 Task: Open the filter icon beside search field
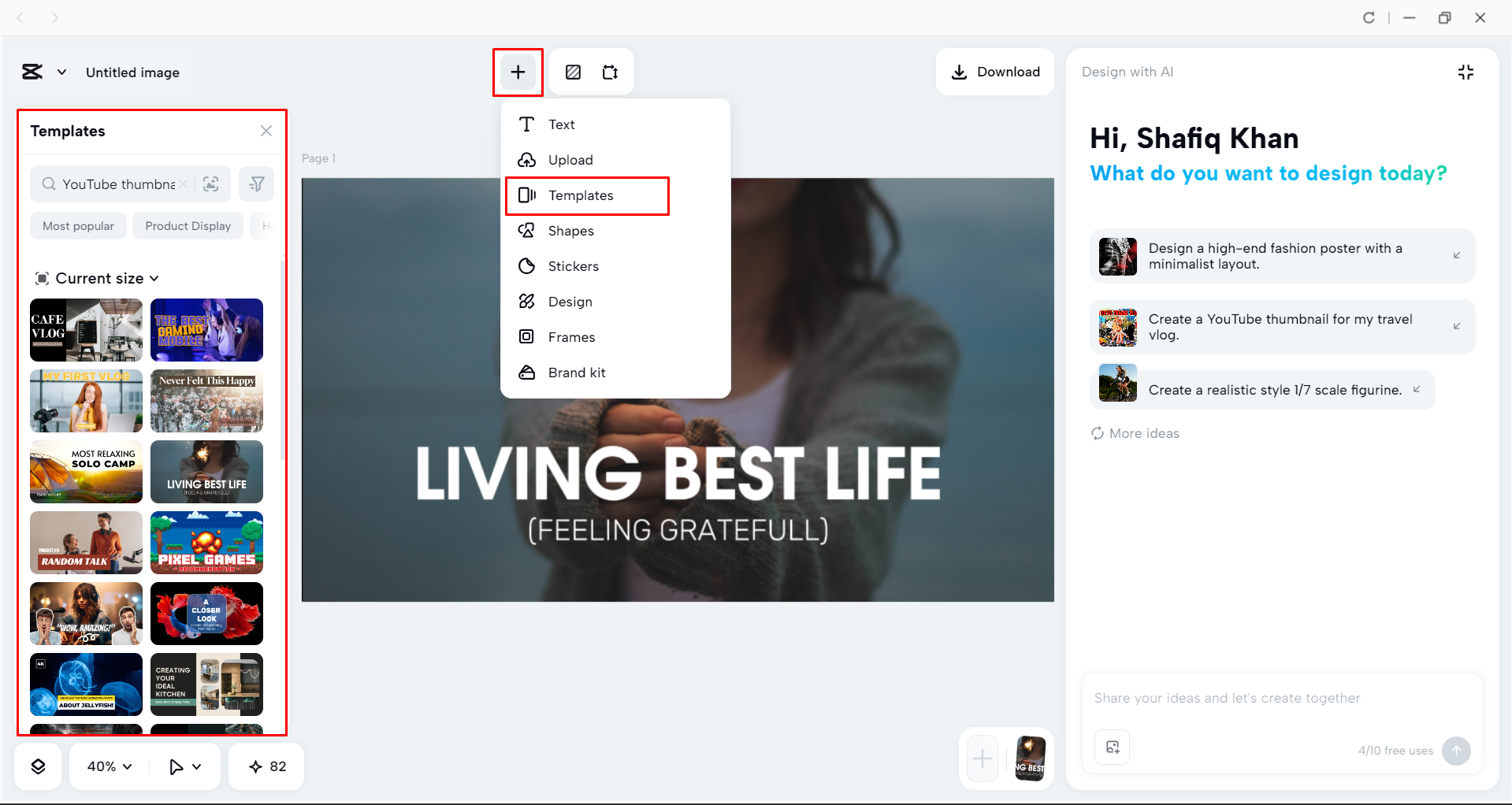(x=256, y=184)
